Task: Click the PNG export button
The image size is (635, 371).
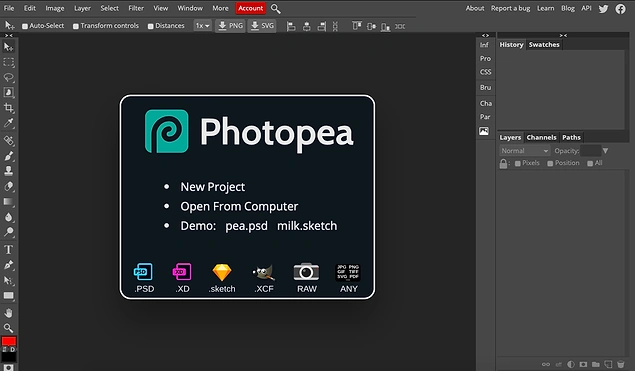Action: (230, 26)
